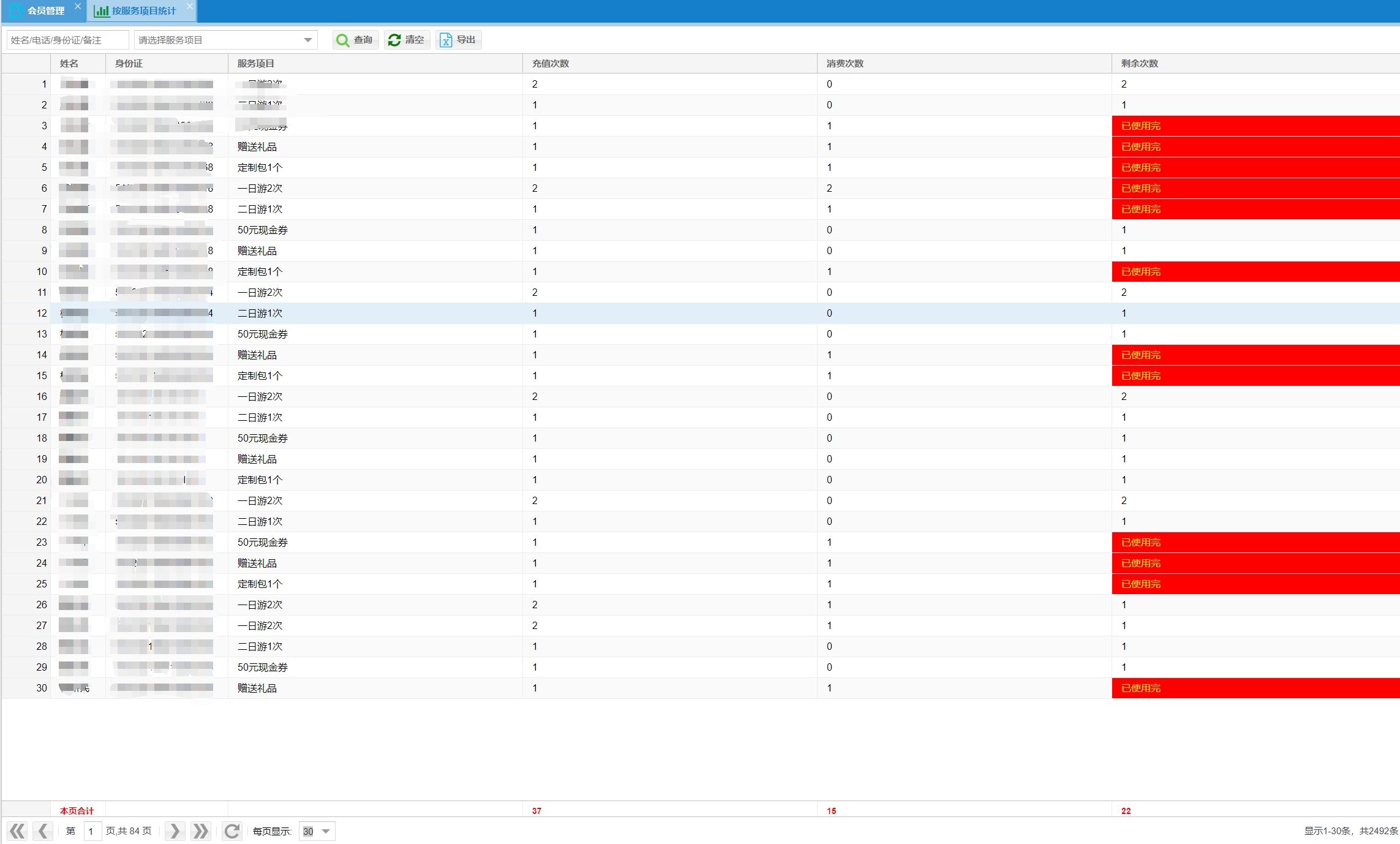Click the green refresh icon on 清空

(394, 40)
